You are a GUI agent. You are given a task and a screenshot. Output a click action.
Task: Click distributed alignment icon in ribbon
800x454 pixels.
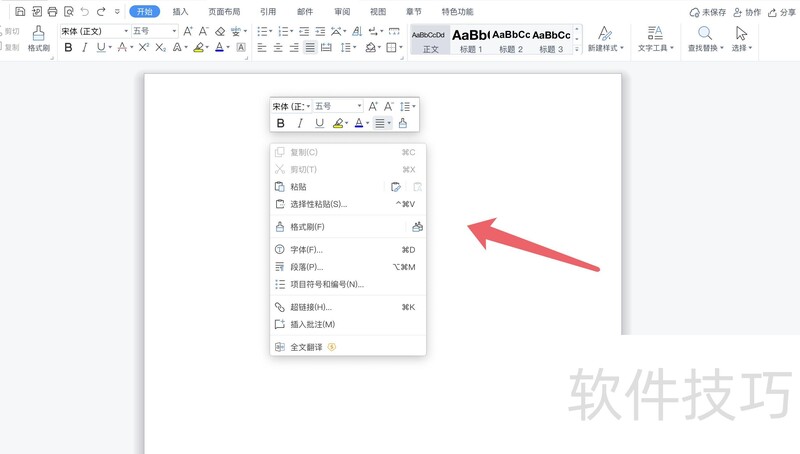point(326,47)
